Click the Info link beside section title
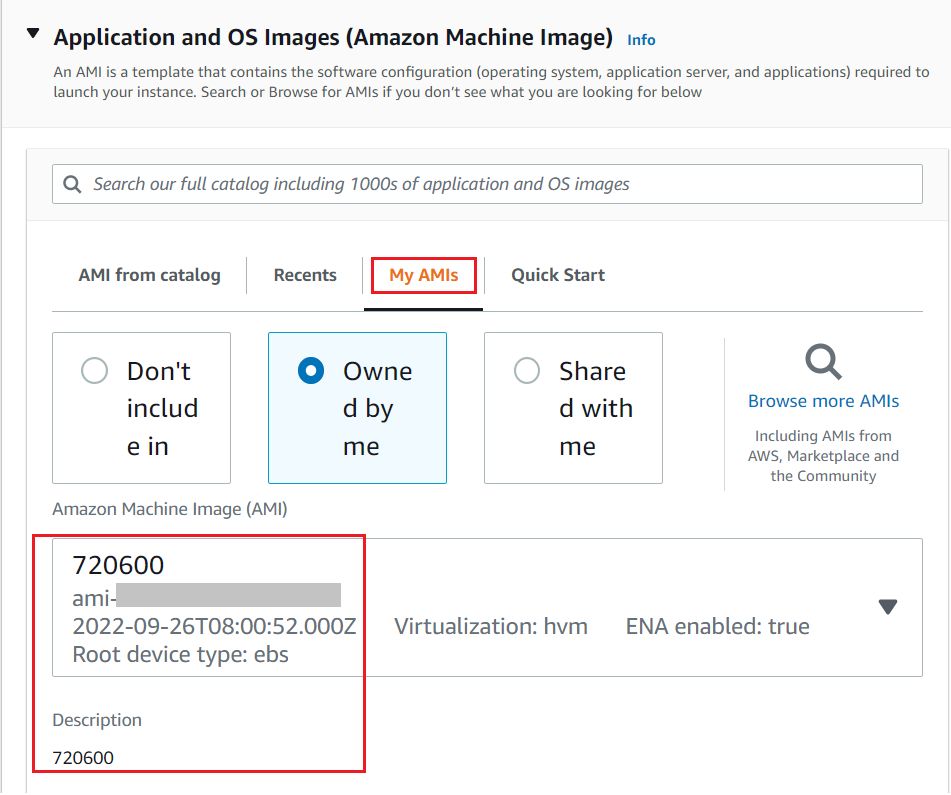The width and height of the screenshot is (951, 795). click(x=641, y=40)
